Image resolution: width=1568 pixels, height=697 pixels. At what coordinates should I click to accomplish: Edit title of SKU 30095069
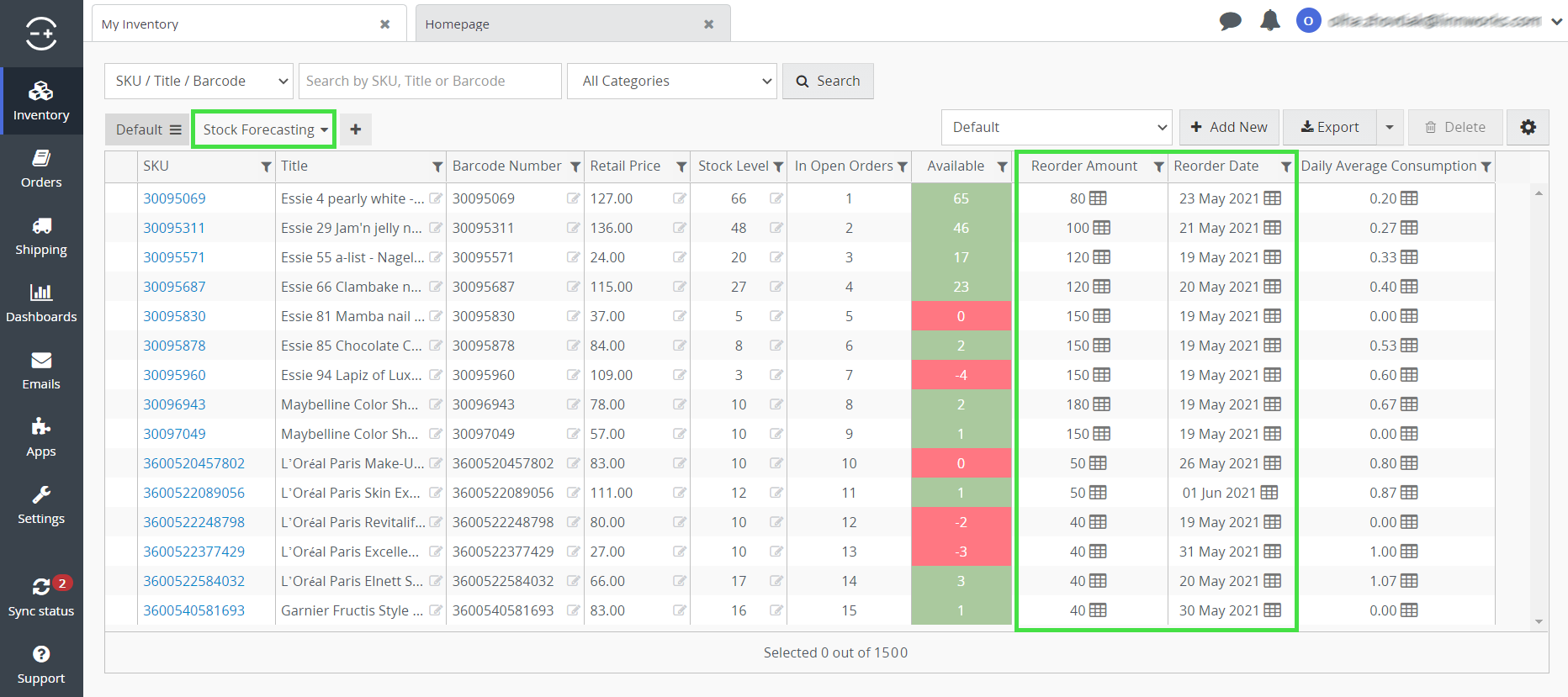point(436,198)
